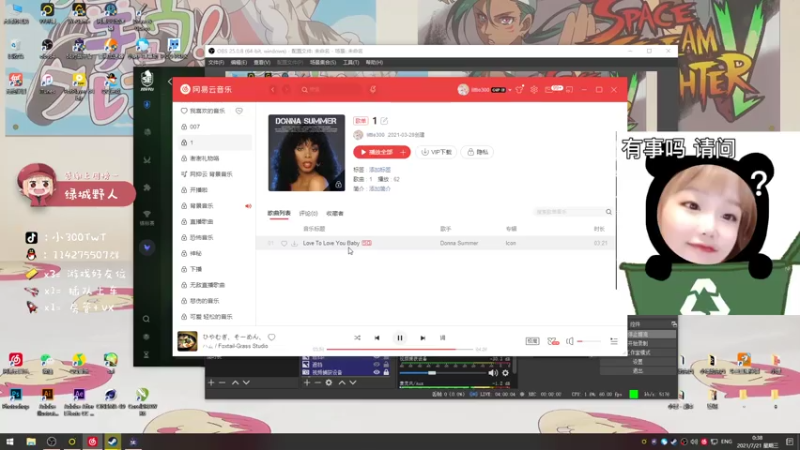
Task: Click search icon in dark sidebar app
Action: [146, 319]
